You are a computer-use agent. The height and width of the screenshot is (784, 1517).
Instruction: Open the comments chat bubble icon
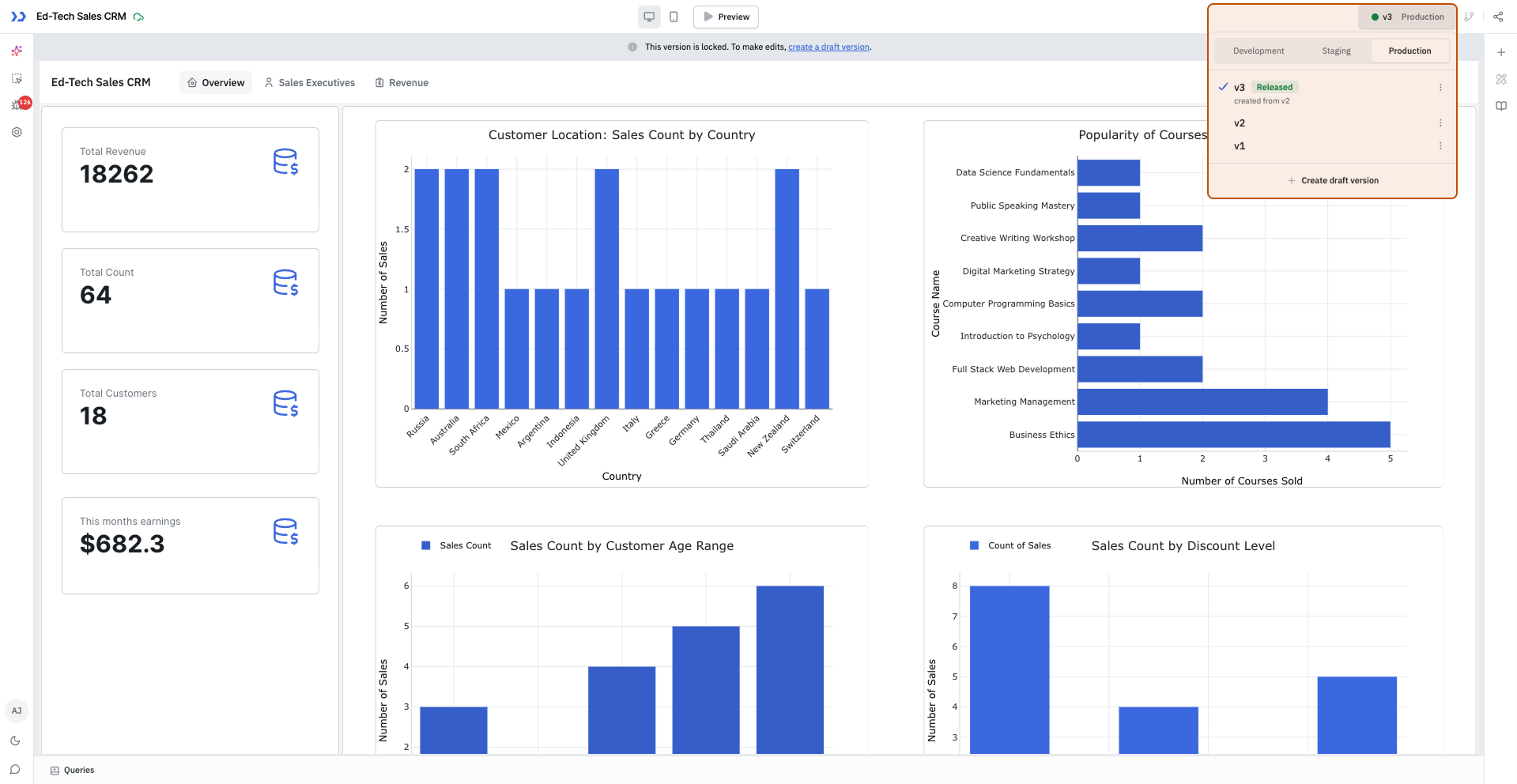[15, 769]
